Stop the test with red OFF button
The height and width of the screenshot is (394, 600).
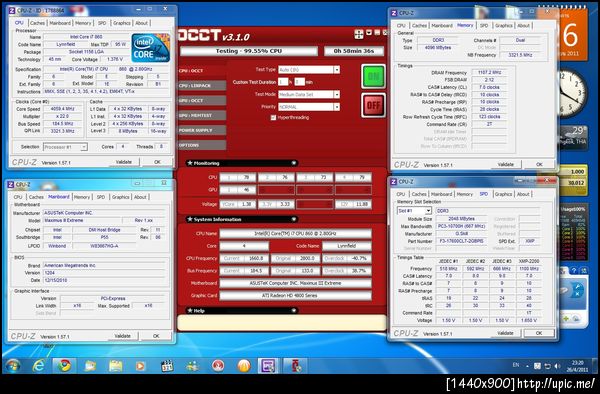tap(373, 105)
